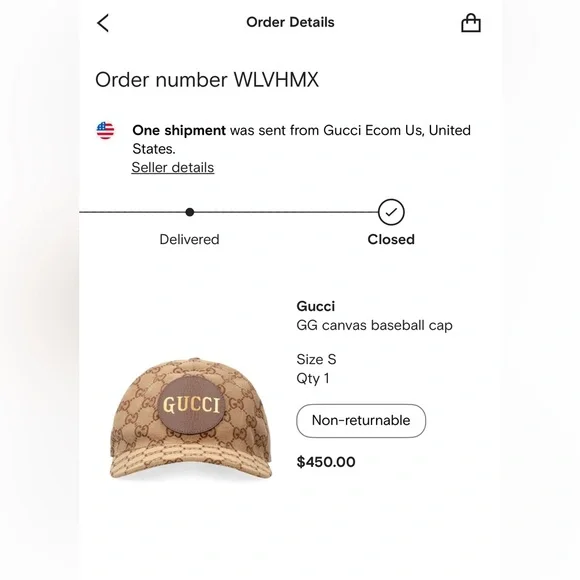Viewport: 580px width, 580px height.
Task: Open the Gucci cap product image
Action: 191,418
